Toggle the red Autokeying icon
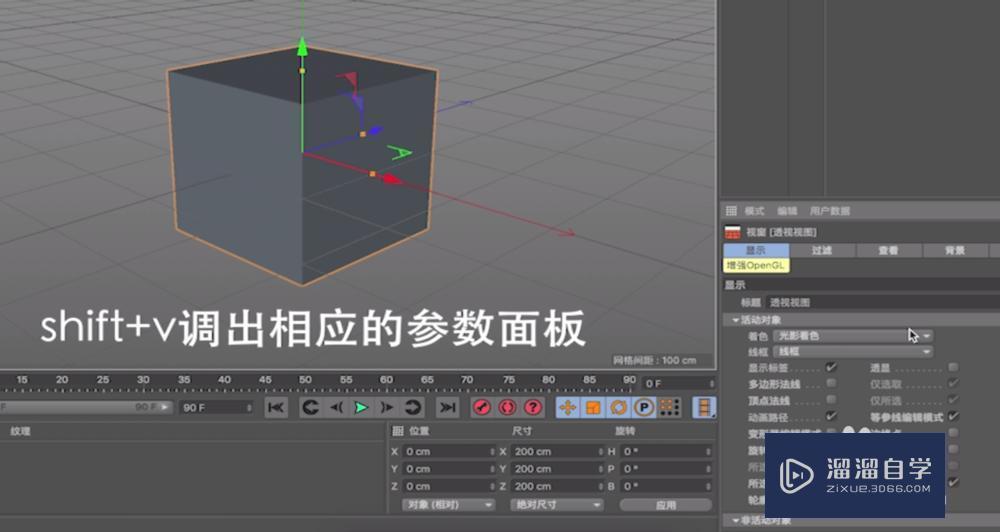The image size is (1000, 532). 507,407
